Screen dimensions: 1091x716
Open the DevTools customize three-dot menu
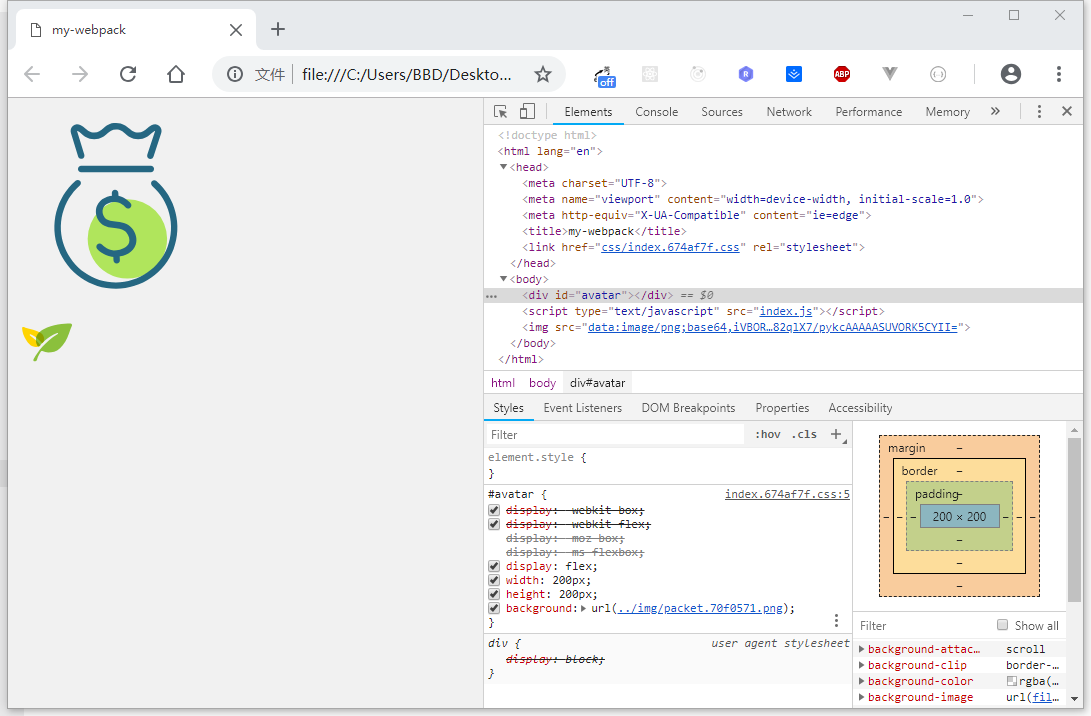[1040, 111]
